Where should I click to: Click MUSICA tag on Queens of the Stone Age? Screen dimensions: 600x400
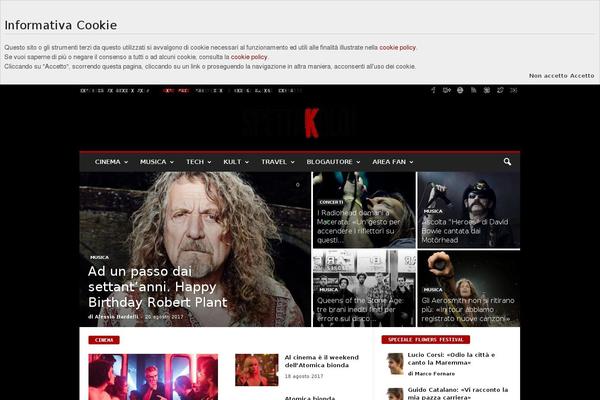click(328, 290)
